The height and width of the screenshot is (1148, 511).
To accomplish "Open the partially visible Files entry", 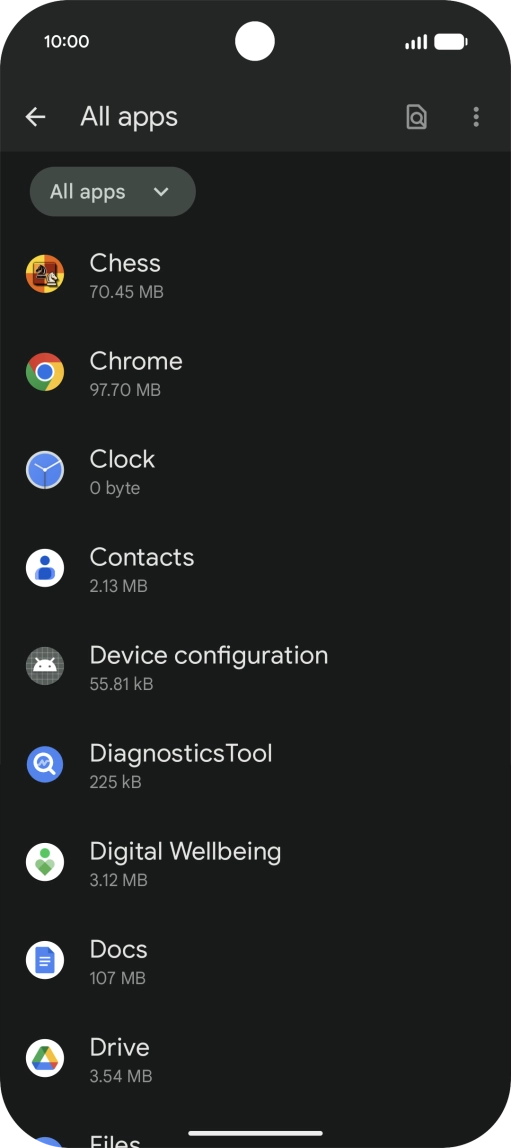I will pos(256,1137).
